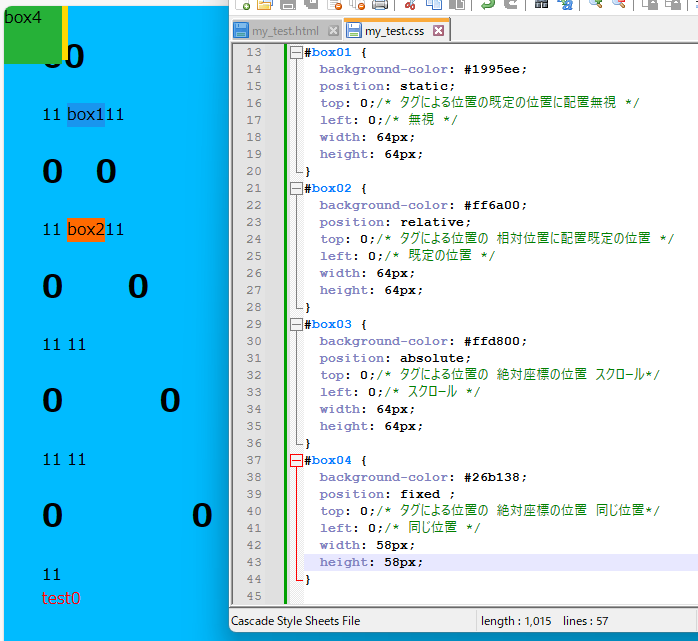Image resolution: width=698 pixels, height=641 pixels.
Task: Click the green box4 in the browser page
Action: tap(33, 35)
